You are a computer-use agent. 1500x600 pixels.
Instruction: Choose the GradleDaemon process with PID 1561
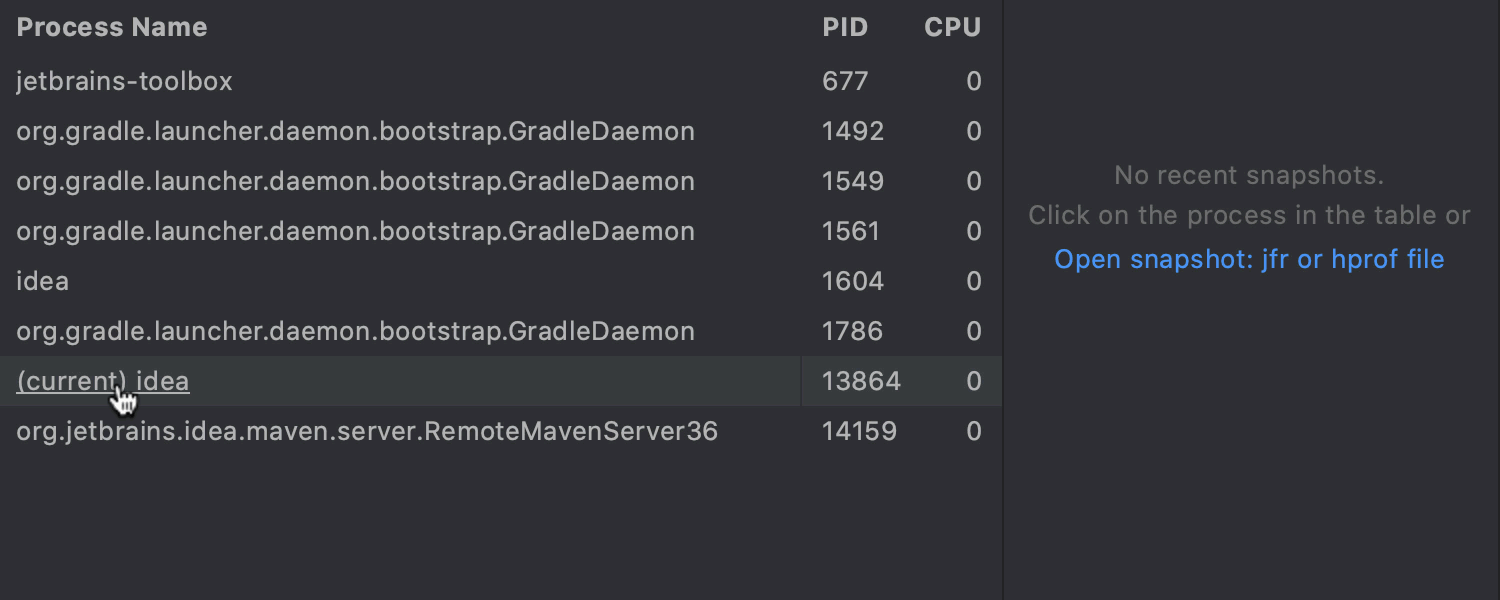click(x=500, y=231)
